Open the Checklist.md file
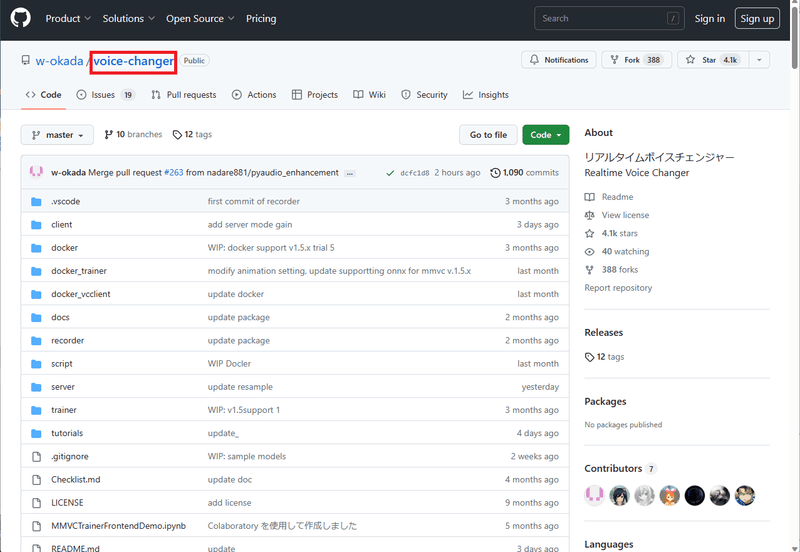The height and width of the screenshot is (552, 800). point(76,480)
